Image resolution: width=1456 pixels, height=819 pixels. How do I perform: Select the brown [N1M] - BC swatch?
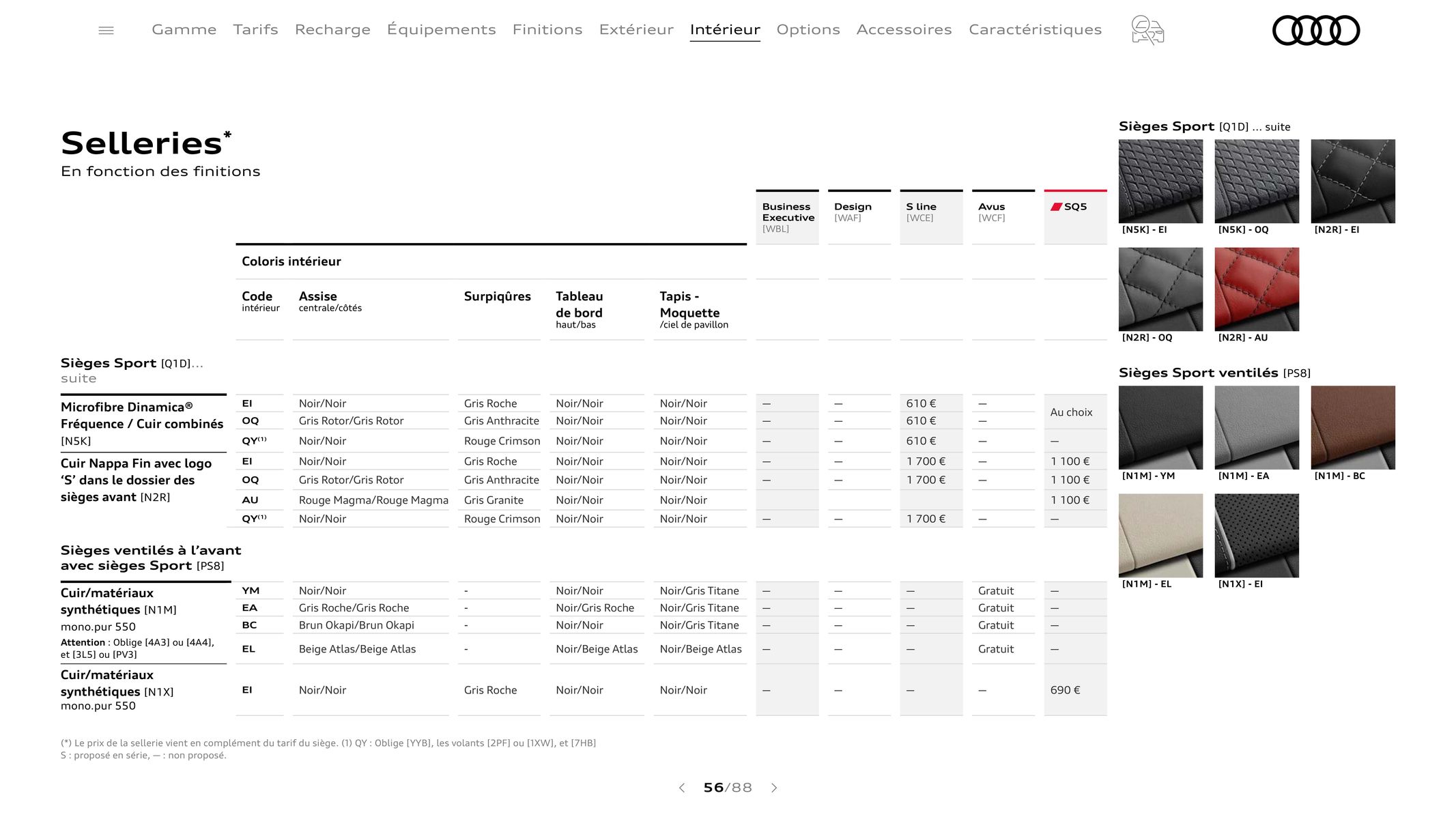tap(1353, 428)
